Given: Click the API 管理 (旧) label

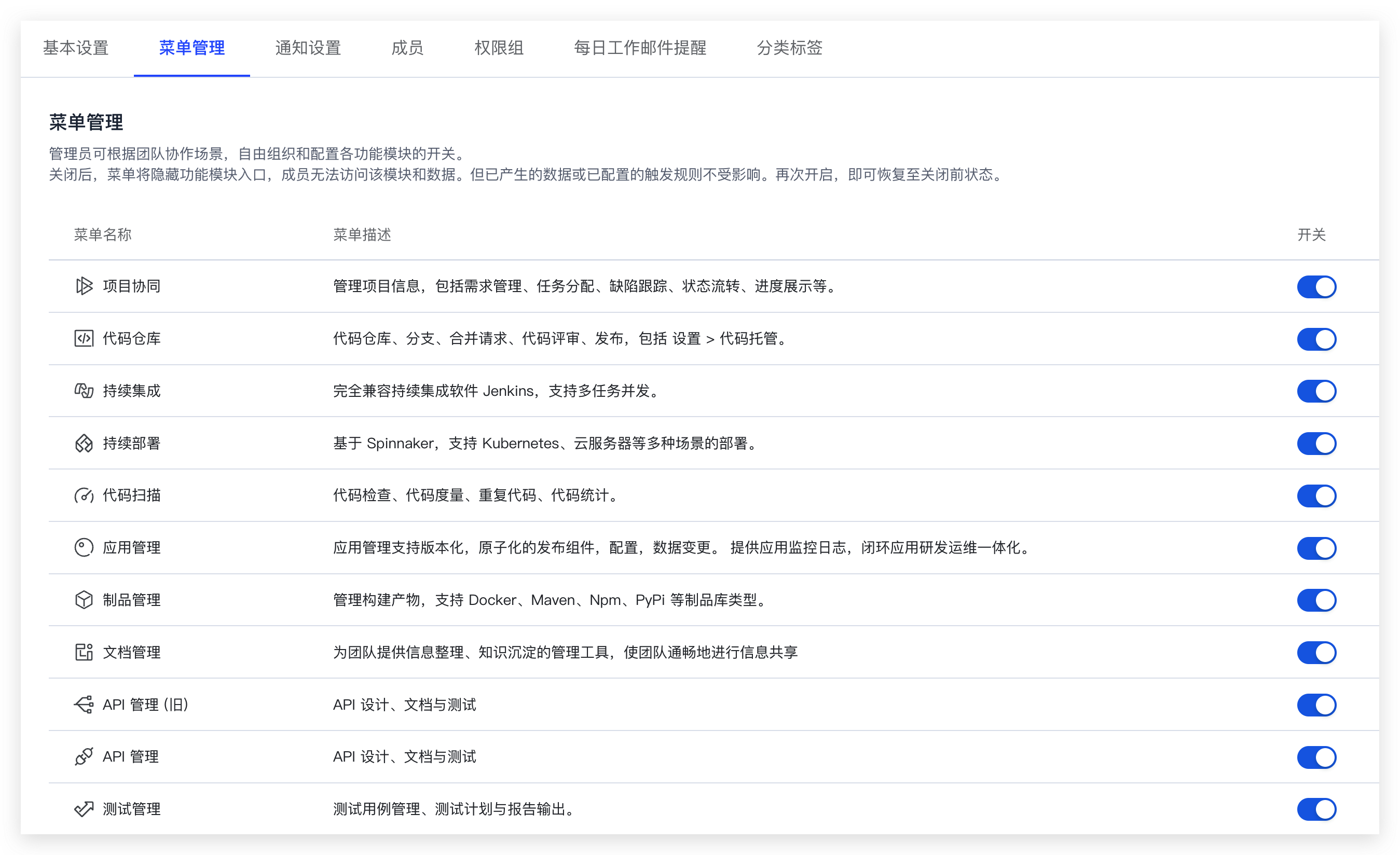Looking at the screenshot, I should click(145, 705).
